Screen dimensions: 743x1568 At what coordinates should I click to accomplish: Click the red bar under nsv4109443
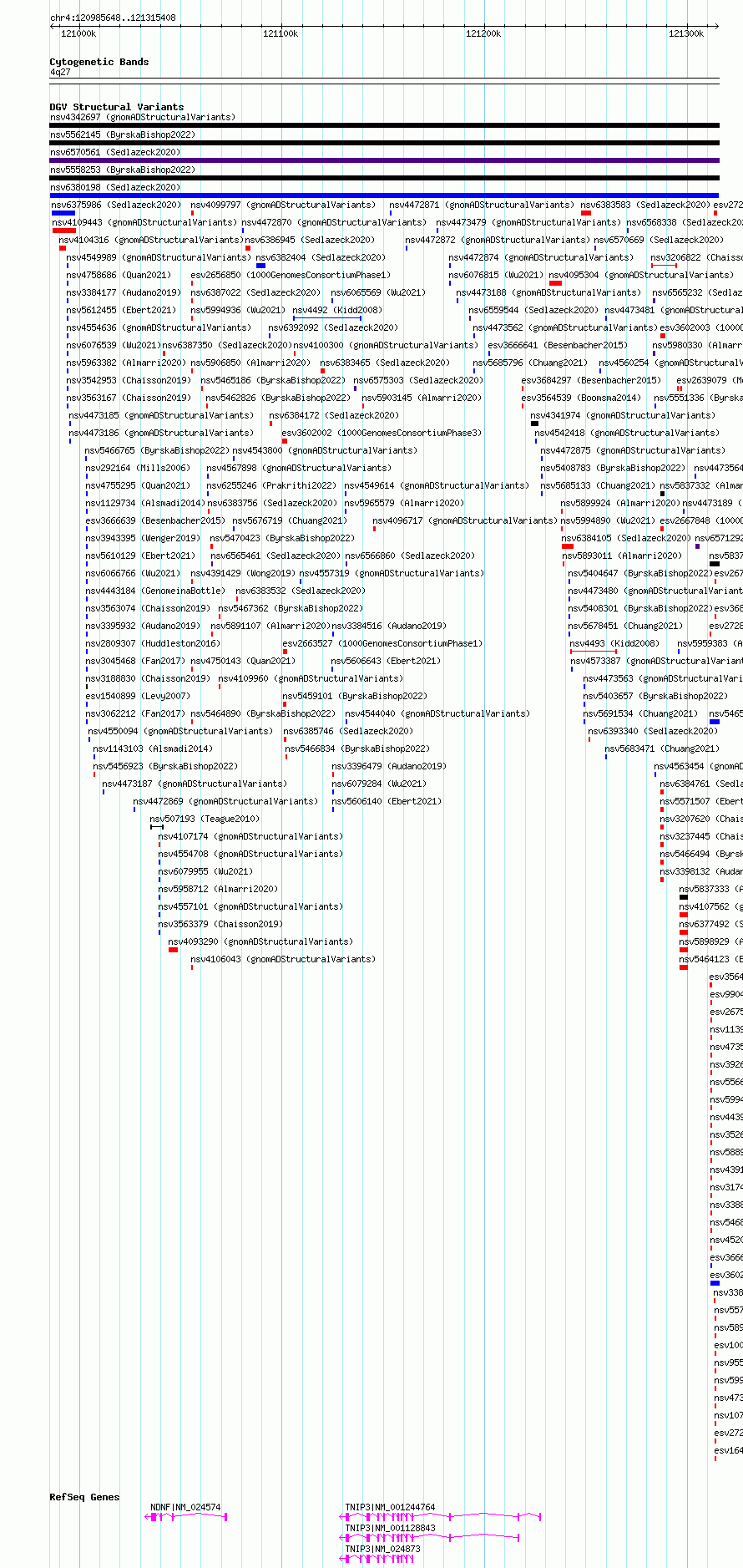(64, 231)
